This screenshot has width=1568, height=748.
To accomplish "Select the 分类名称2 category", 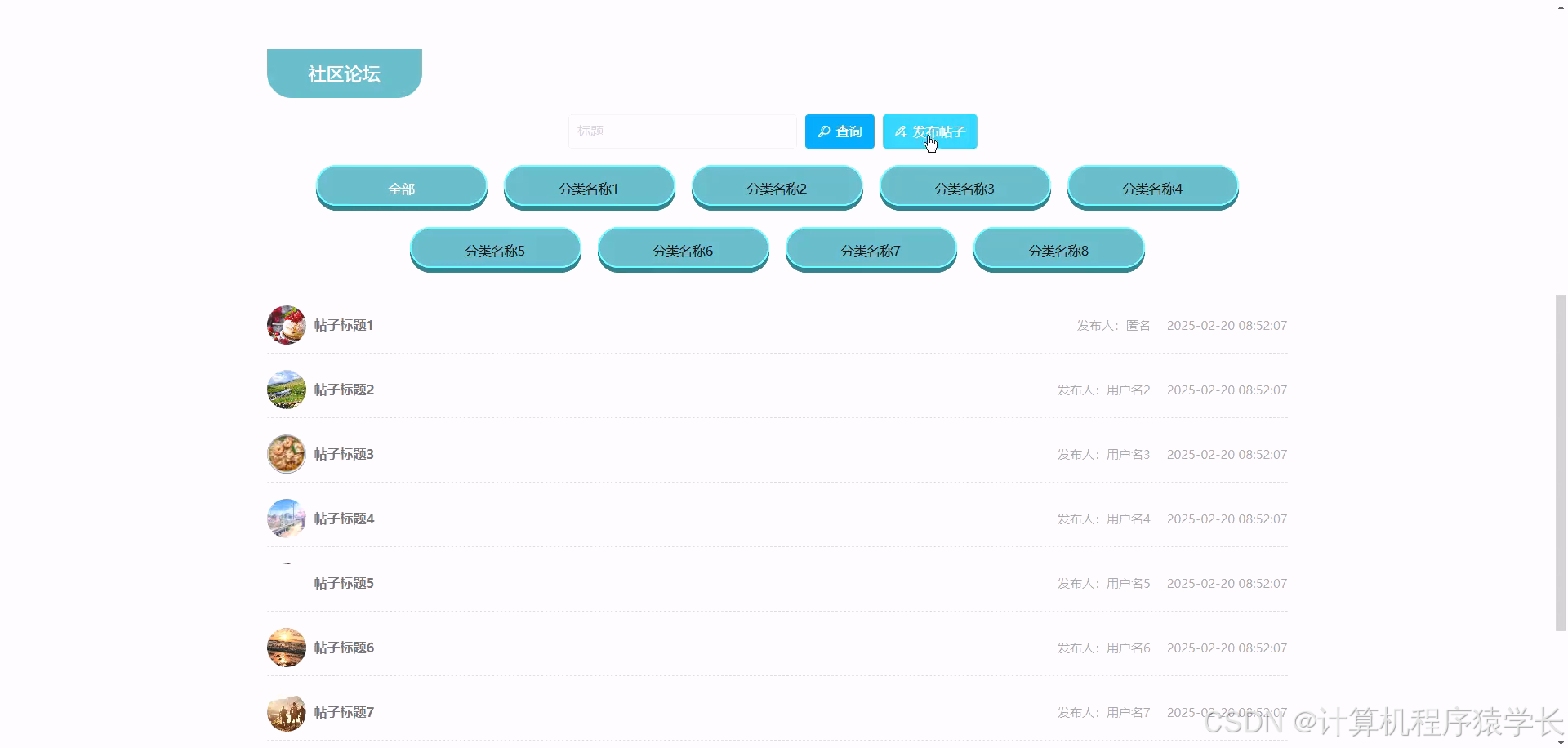I will (x=777, y=188).
